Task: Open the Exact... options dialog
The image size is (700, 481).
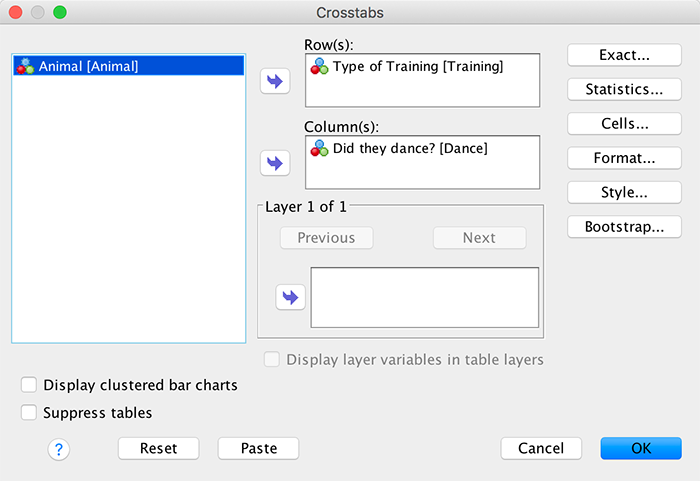Action: 625,54
